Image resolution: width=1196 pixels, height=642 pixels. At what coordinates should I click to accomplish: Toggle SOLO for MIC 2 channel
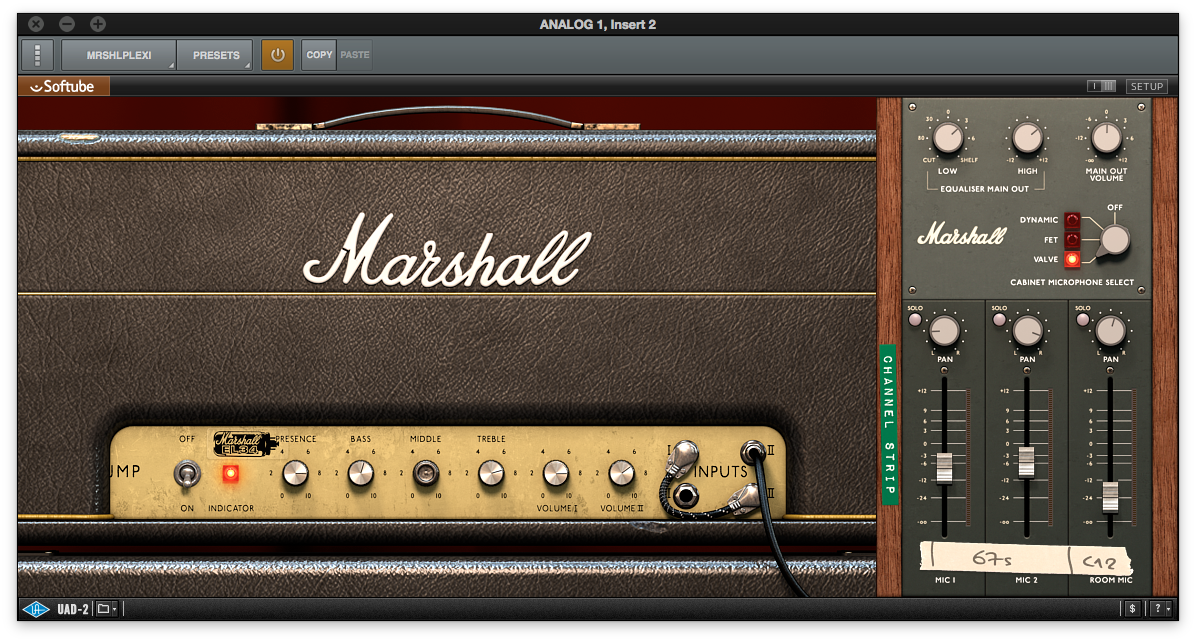pyautogui.click(x=998, y=319)
